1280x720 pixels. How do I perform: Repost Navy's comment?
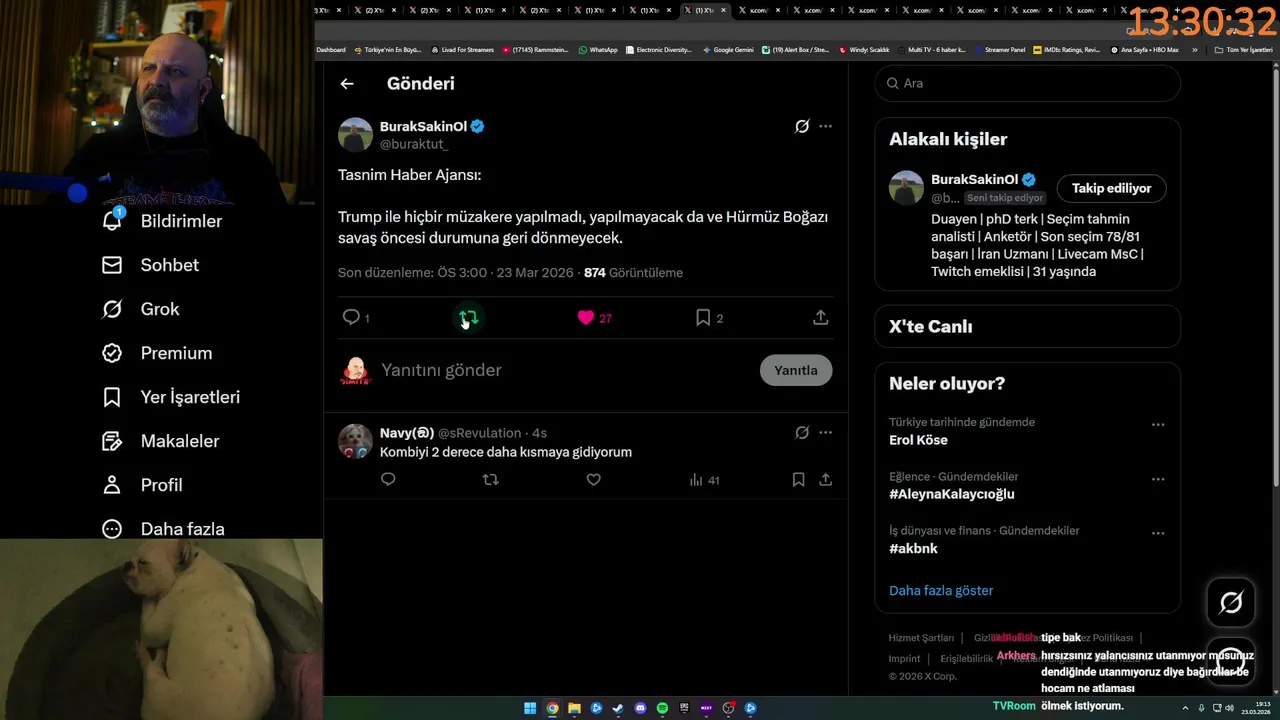tap(490, 479)
